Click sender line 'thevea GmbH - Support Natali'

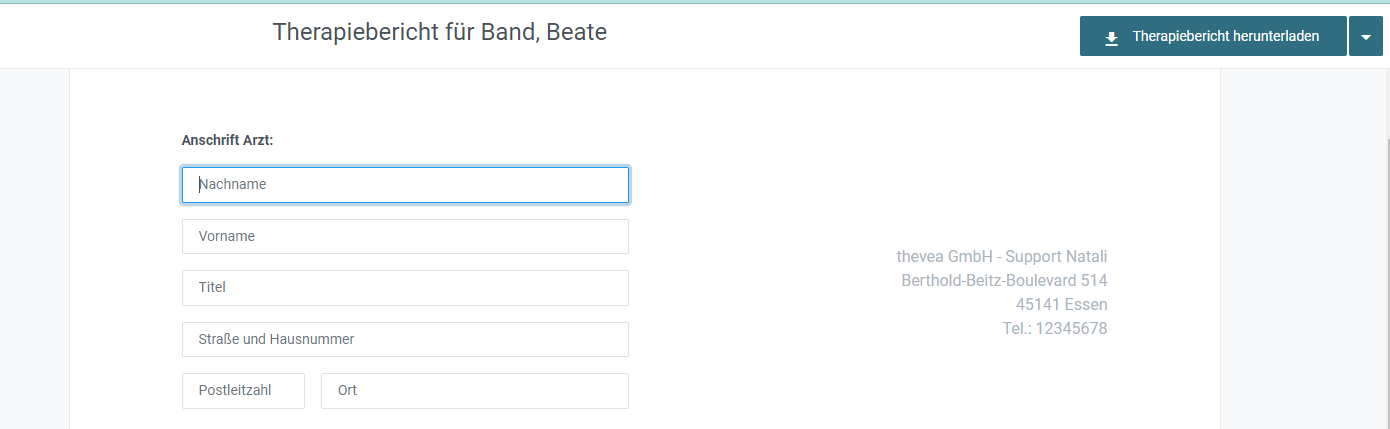(x=1002, y=256)
